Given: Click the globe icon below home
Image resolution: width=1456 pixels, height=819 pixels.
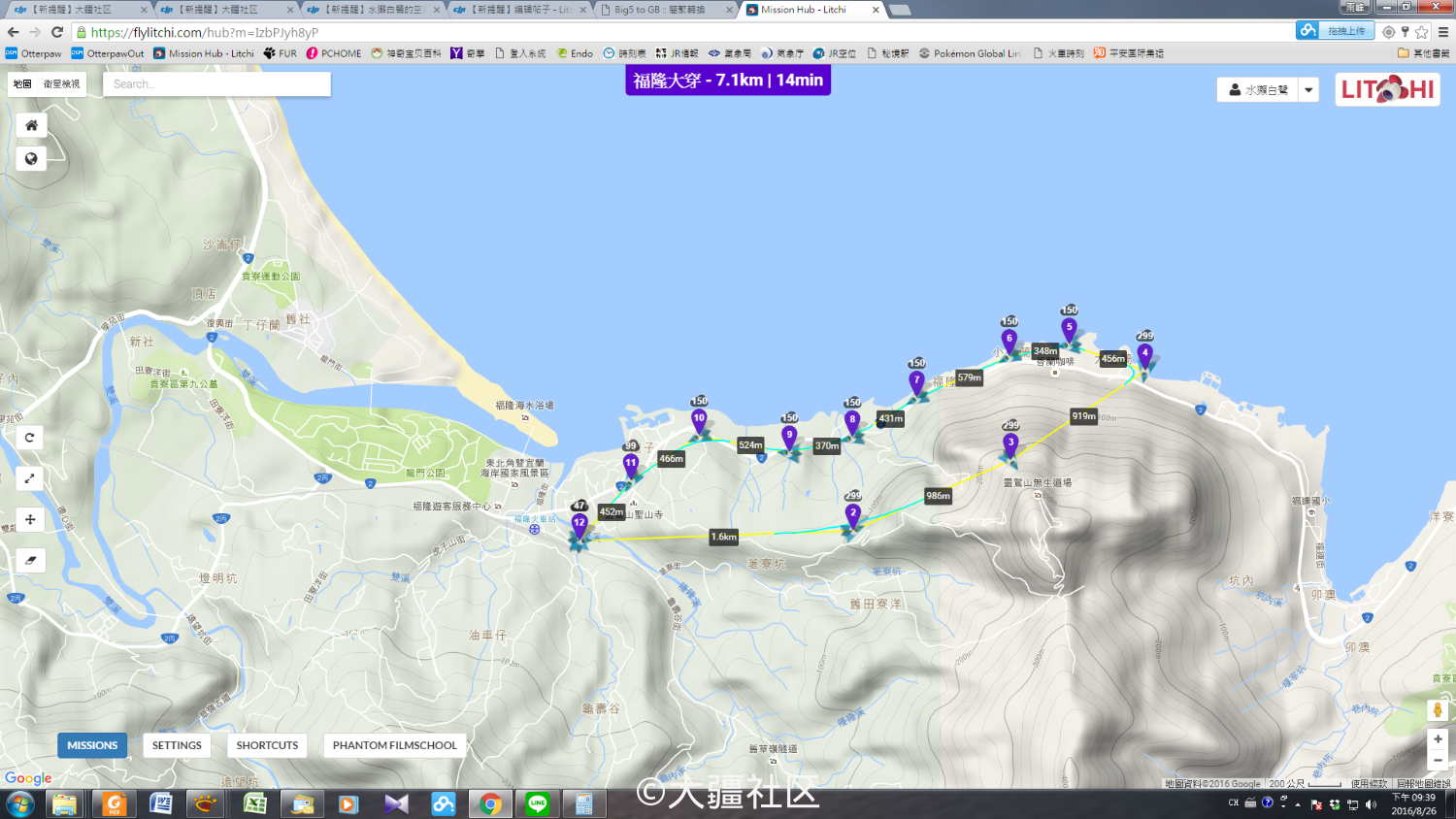Looking at the screenshot, I should coord(31,159).
